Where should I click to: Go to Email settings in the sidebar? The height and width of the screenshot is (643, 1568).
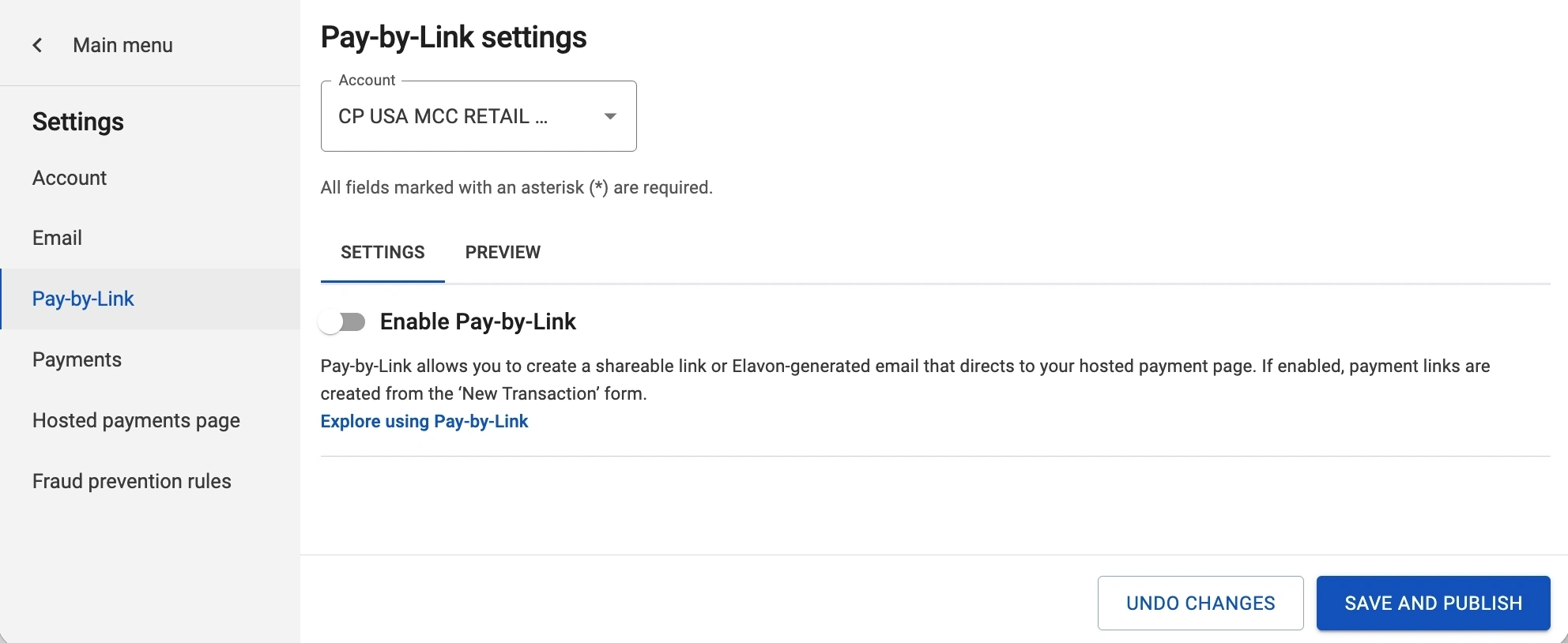point(57,238)
